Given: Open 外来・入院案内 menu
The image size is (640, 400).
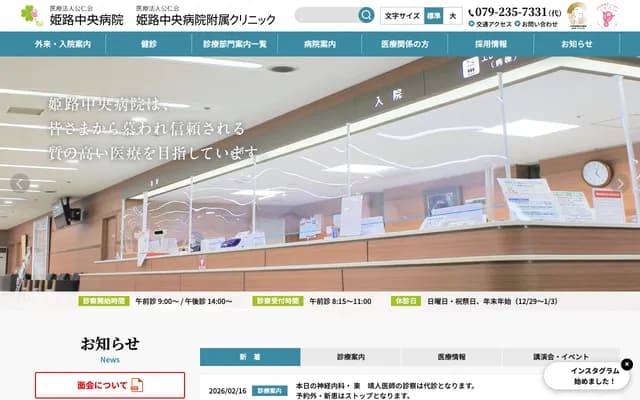Looking at the screenshot, I should click(63, 44).
